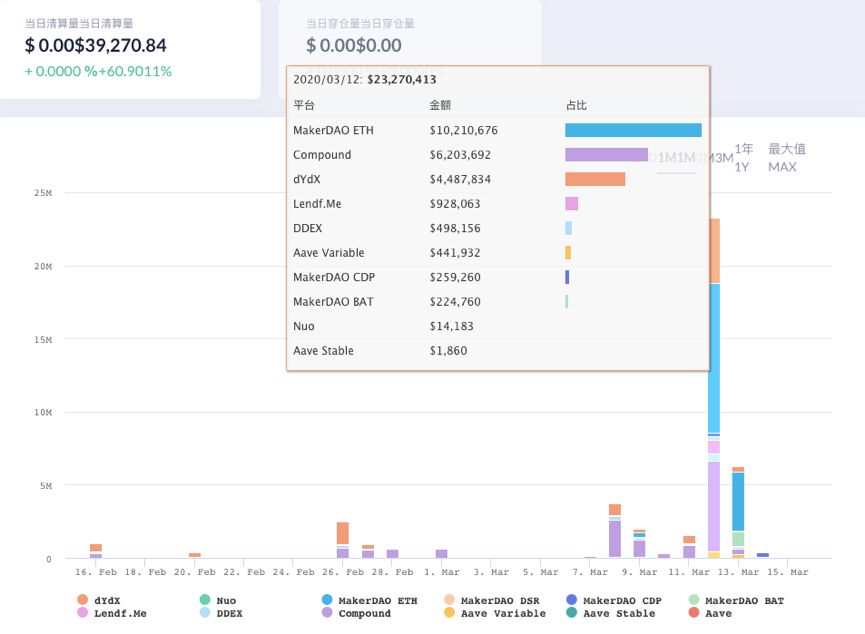Click the tall March 12 stacked bar

[x=714, y=388]
